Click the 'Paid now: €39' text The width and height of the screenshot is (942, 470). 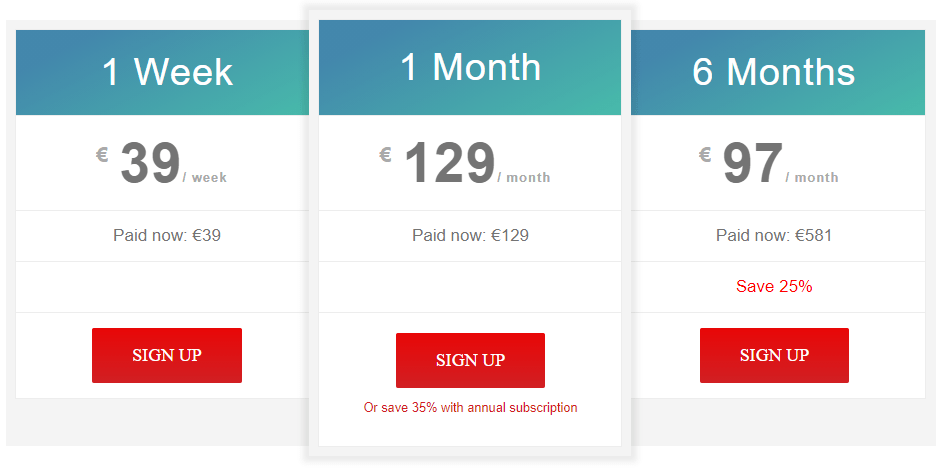(x=167, y=235)
